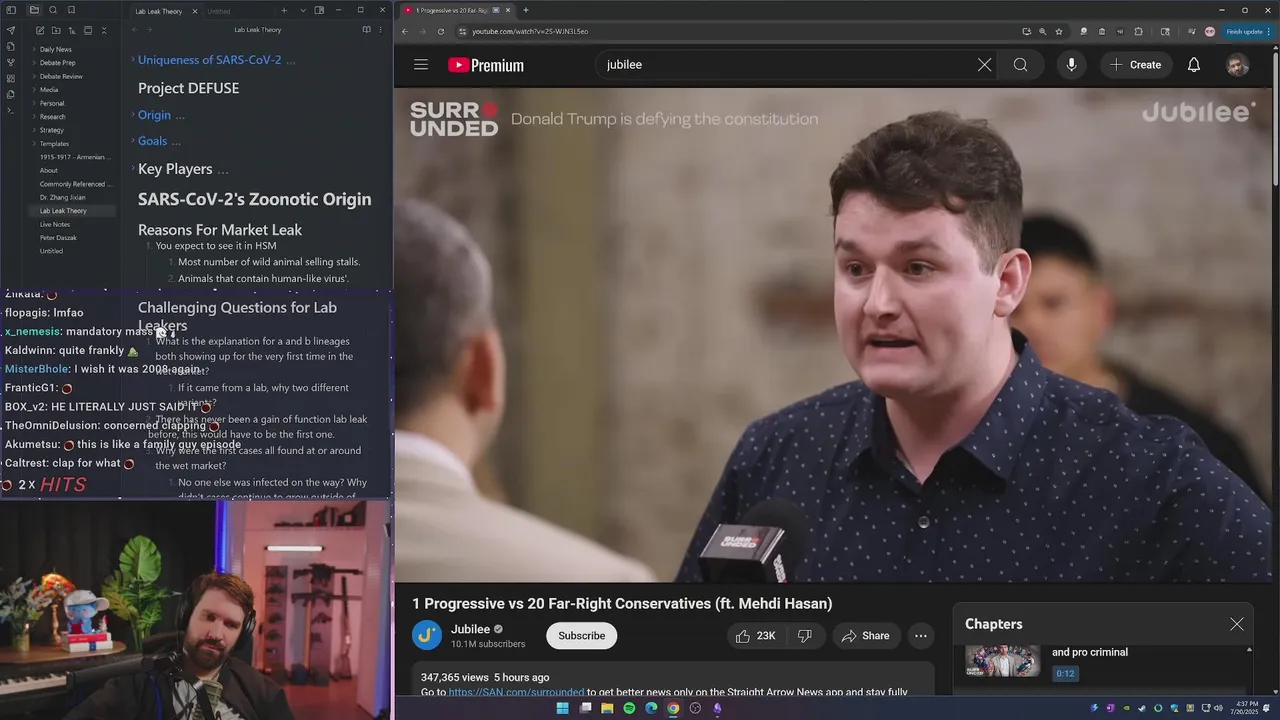
Task: Click the paper plane icon in Obsidian ribbon
Action: [x=11, y=30]
